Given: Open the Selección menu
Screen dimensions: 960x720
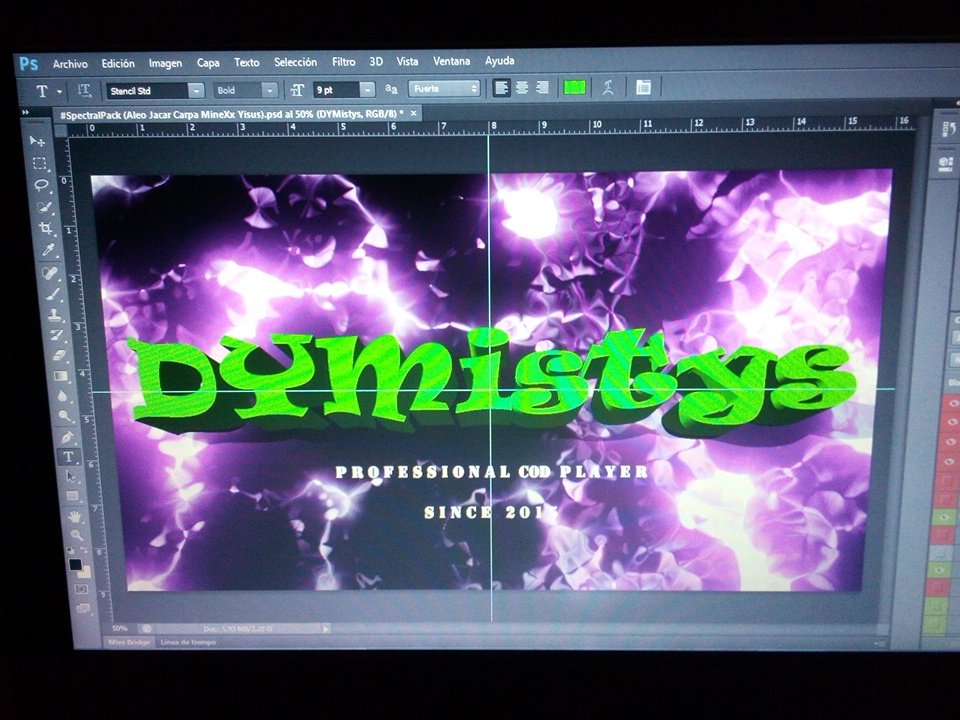Looking at the screenshot, I should [x=296, y=62].
